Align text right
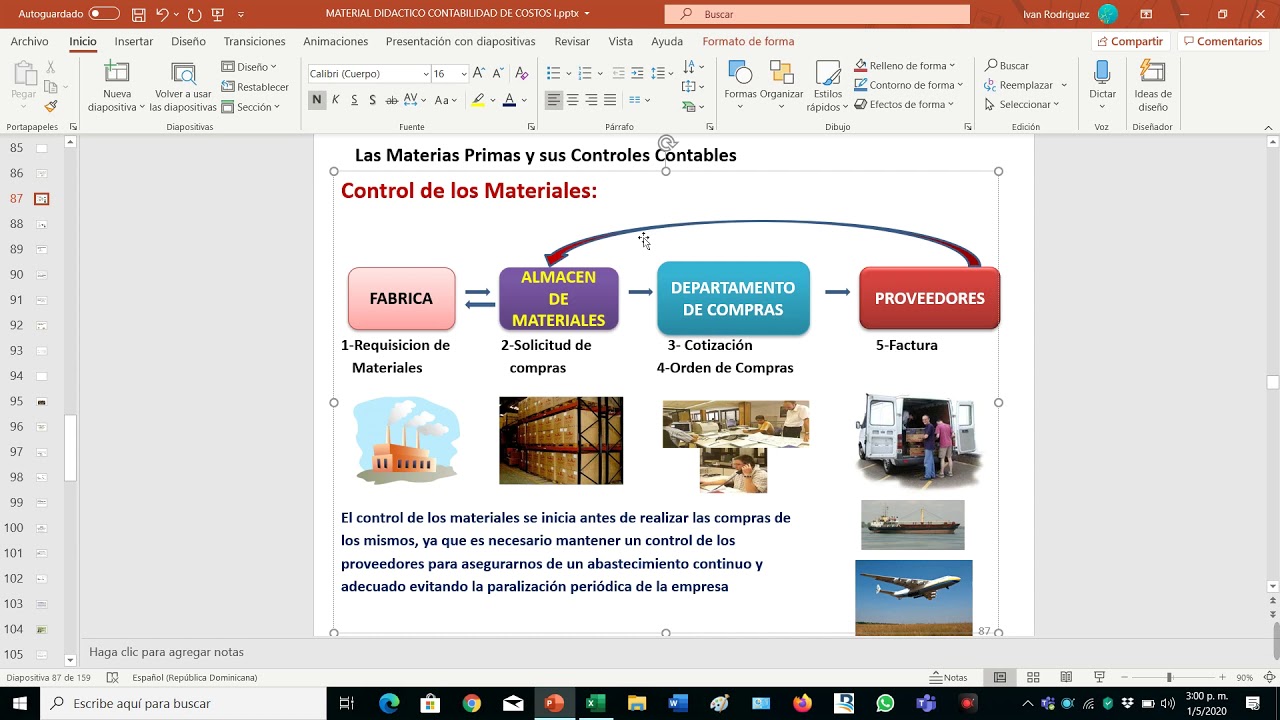The image size is (1280, 720). click(591, 100)
